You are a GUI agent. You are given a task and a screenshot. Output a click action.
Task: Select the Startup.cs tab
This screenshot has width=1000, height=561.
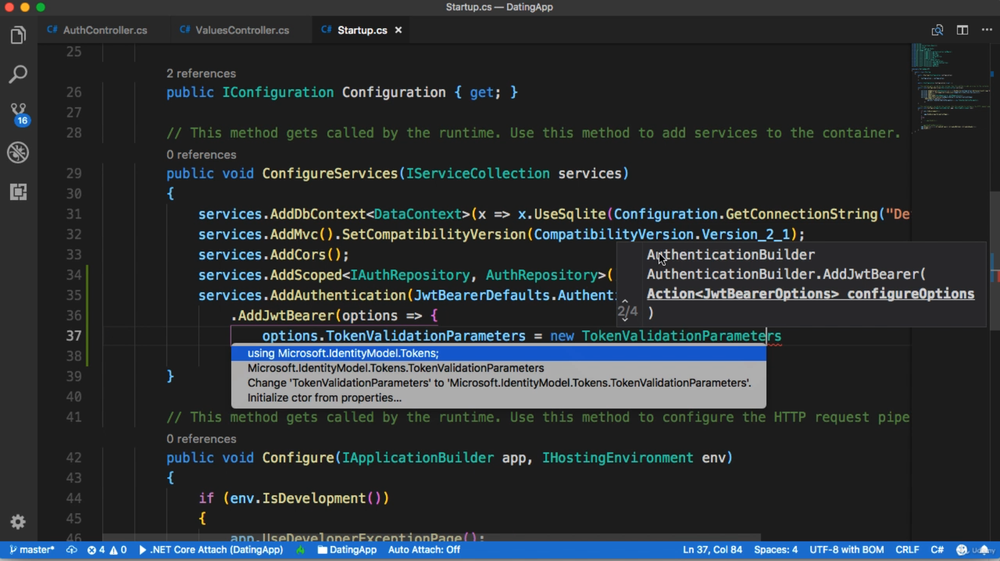(x=361, y=30)
